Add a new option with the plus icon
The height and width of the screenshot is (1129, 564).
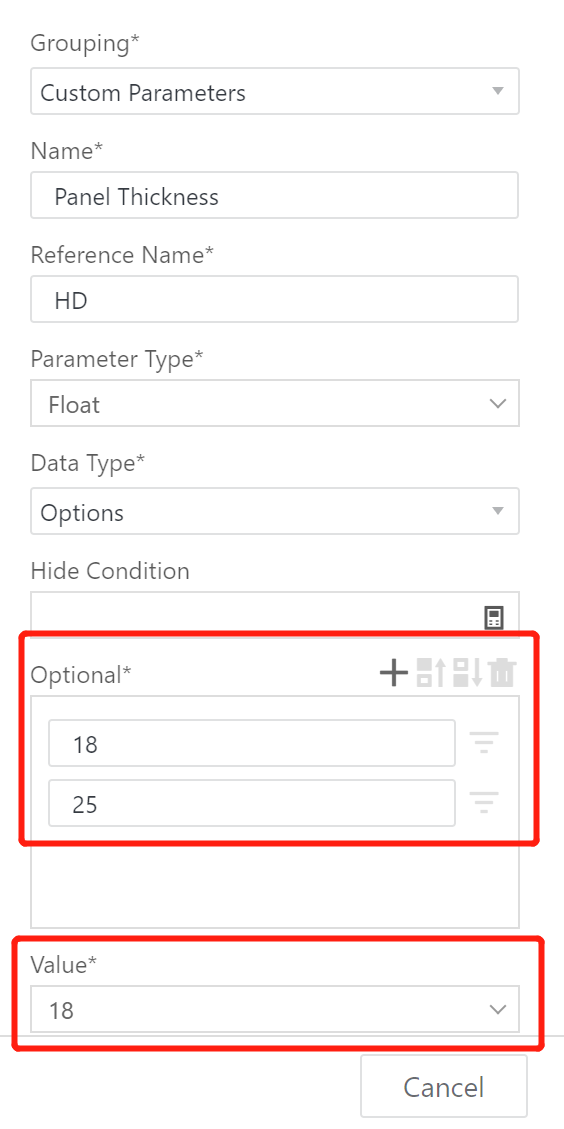click(393, 673)
